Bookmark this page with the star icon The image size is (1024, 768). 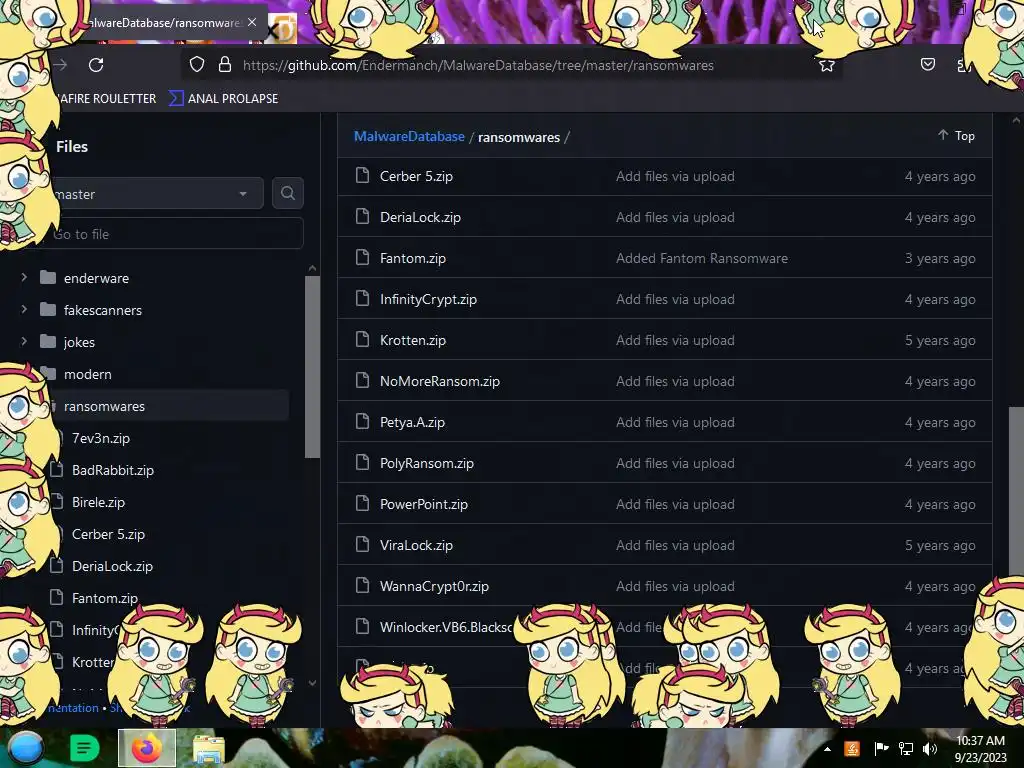click(827, 65)
